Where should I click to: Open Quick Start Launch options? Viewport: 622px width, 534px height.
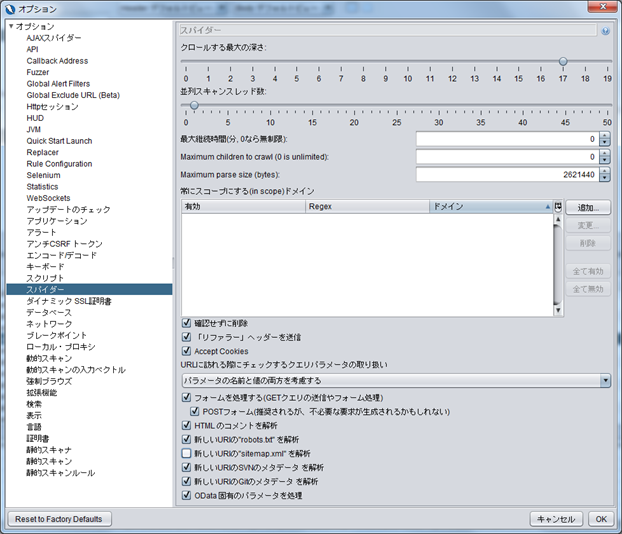point(59,141)
